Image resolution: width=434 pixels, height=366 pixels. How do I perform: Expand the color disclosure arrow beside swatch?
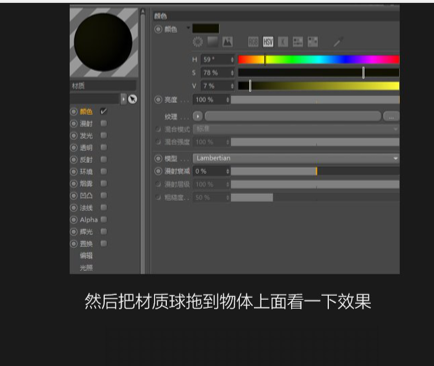tap(188, 27)
